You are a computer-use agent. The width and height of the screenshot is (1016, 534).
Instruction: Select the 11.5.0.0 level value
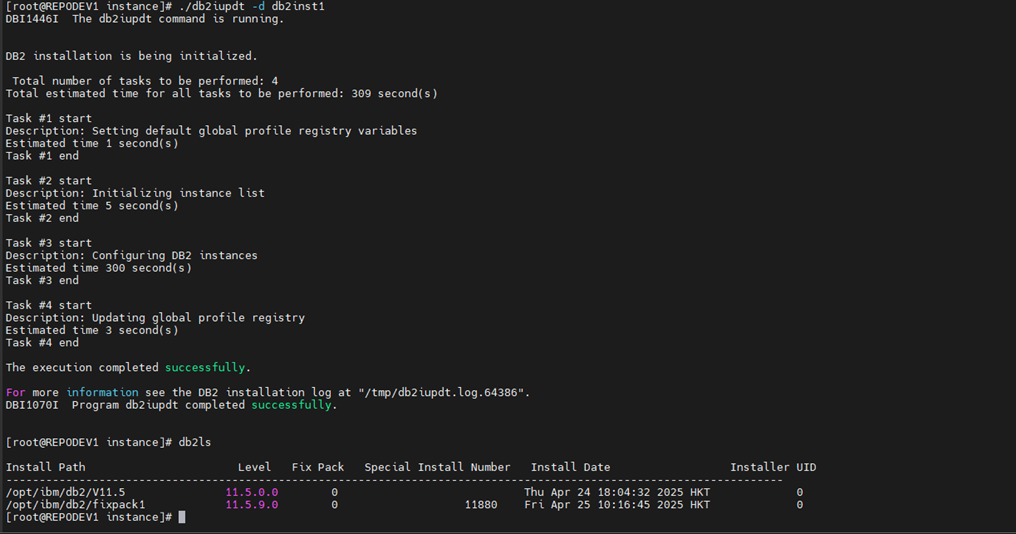pos(251,493)
